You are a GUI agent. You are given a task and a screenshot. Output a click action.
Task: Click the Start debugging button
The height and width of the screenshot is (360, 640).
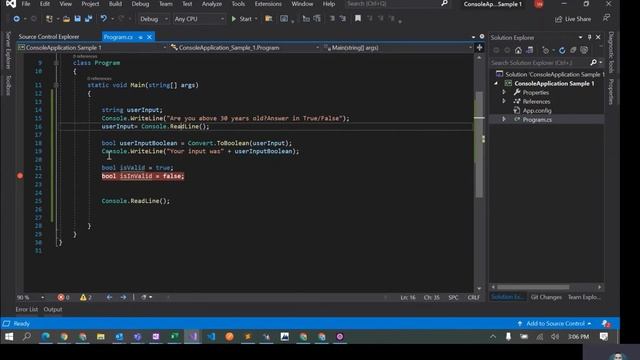click(241, 19)
